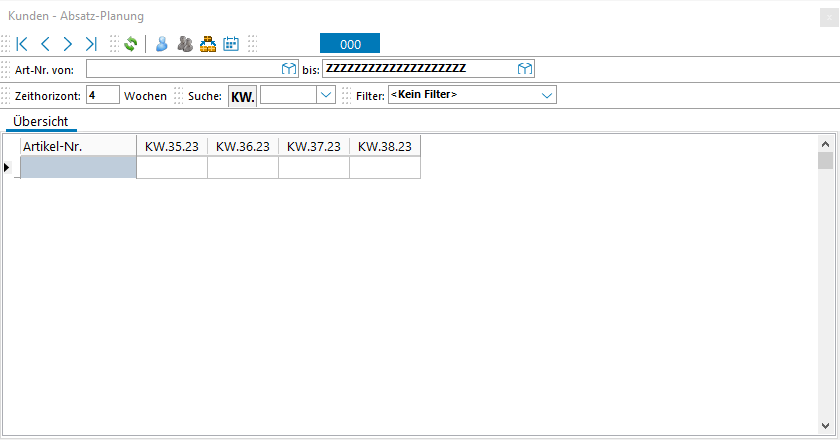Viewport: 840px width, 440px height.
Task: Open the Filter dropdown showing Kein Filter
Action: [547, 95]
